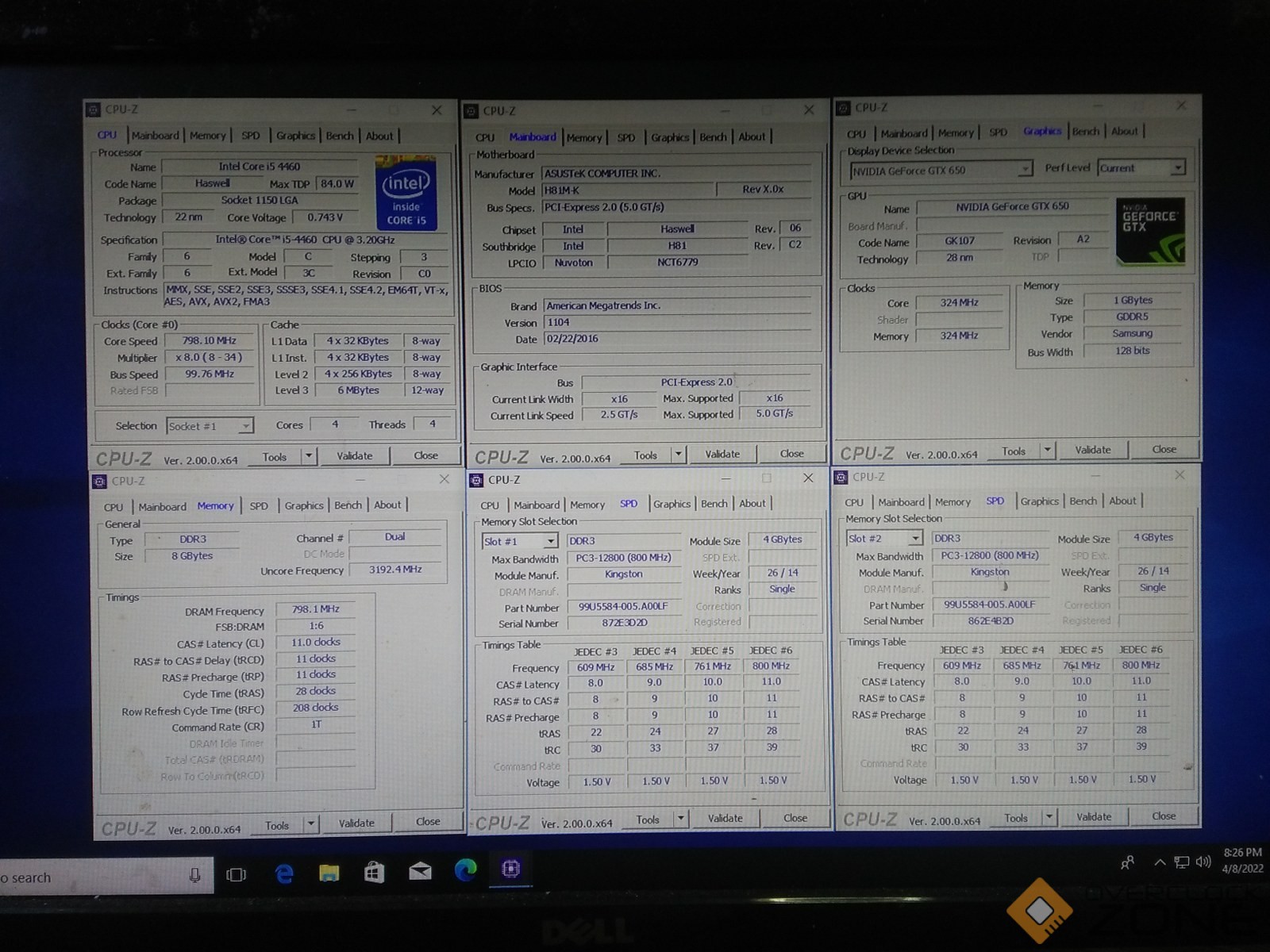Screen dimensions: 1270x952
Task: Expand the Tools arrow in the CPU tab window
Action: 309,456
